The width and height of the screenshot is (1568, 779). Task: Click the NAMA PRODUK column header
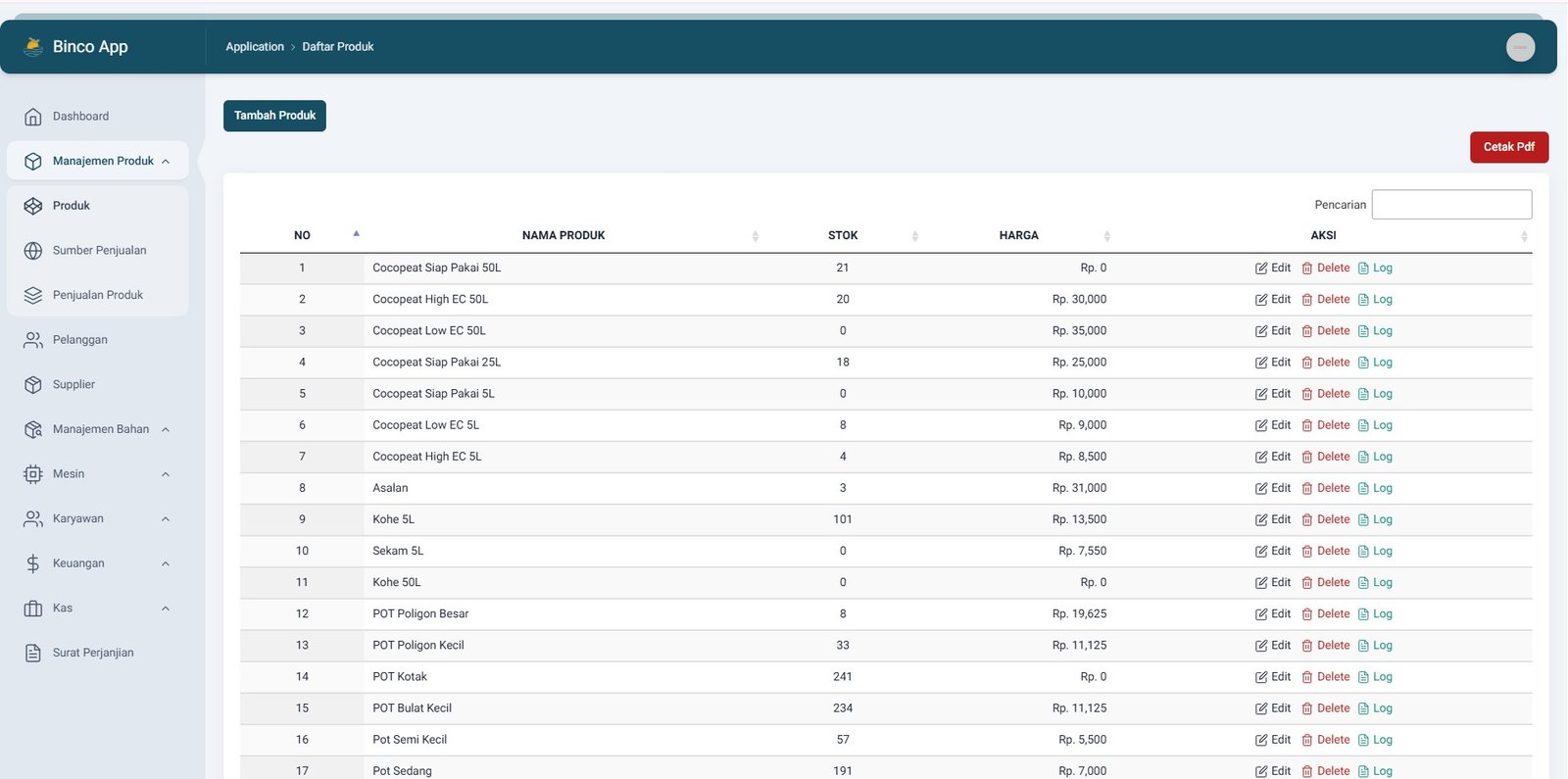(563, 236)
